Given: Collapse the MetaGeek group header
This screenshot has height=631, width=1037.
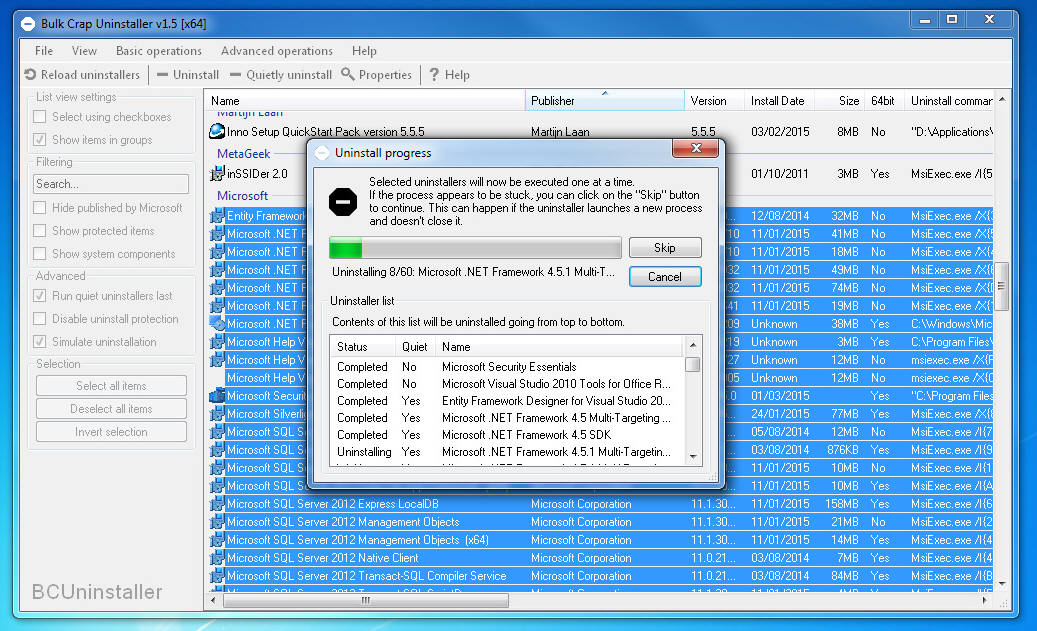Looking at the screenshot, I should (243, 154).
